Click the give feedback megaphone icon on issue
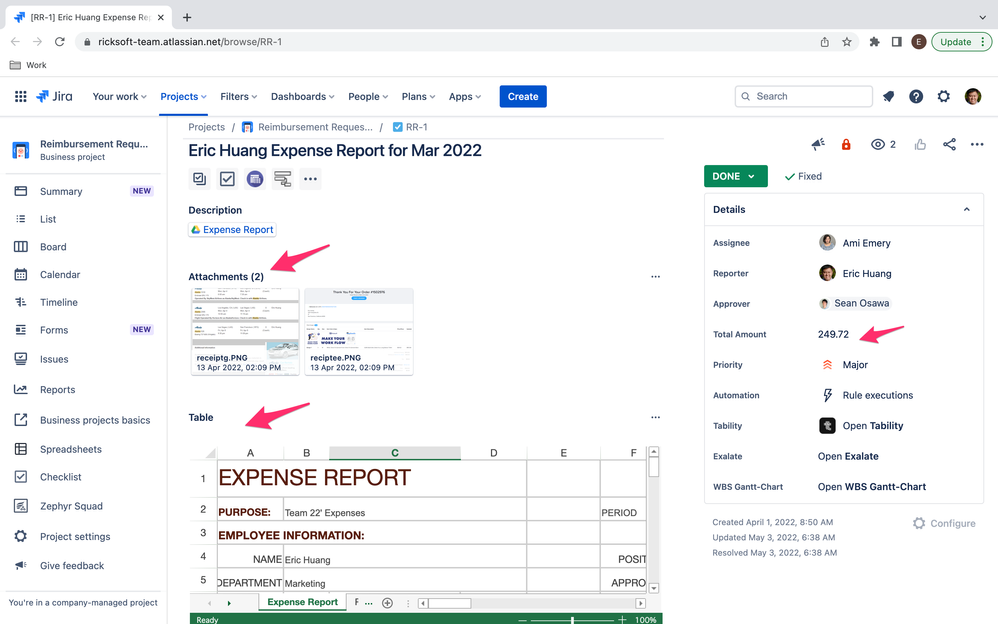Viewport: 998px width, 624px height. (819, 145)
